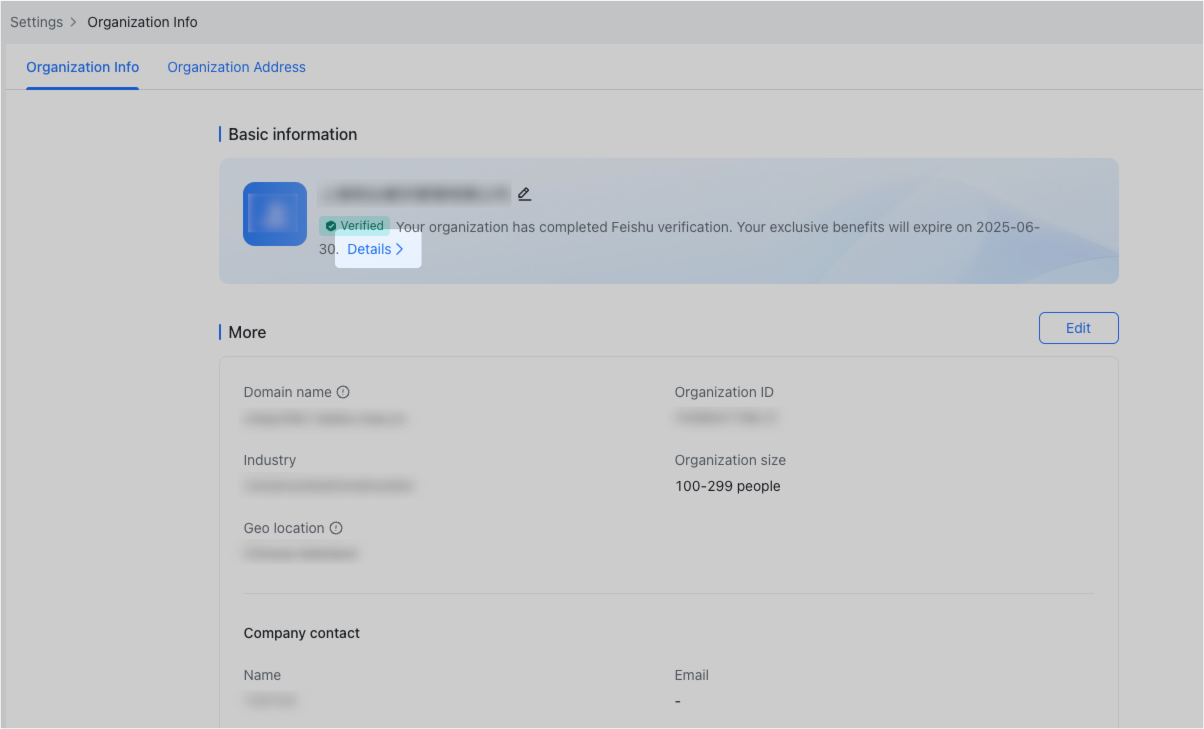Image resolution: width=1204 pixels, height=729 pixels.
Task: Switch to the Organization Address tab
Action: 236,67
